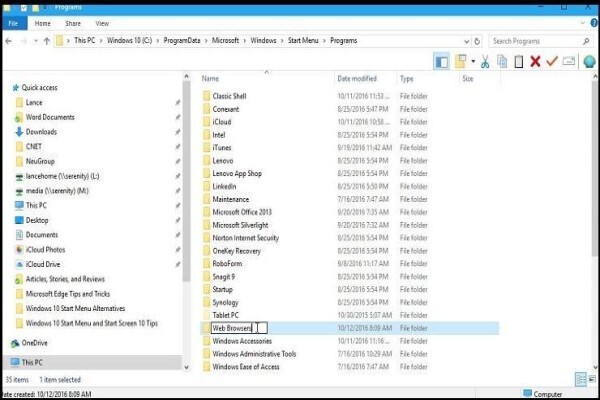
Task: Click the envelope icon next to the checkmark
Action: [569, 61]
